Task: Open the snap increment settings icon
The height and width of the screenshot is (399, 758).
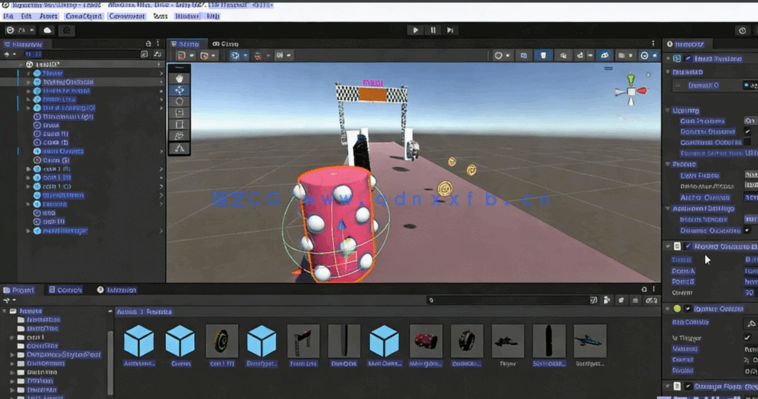Action: (x=283, y=56)
